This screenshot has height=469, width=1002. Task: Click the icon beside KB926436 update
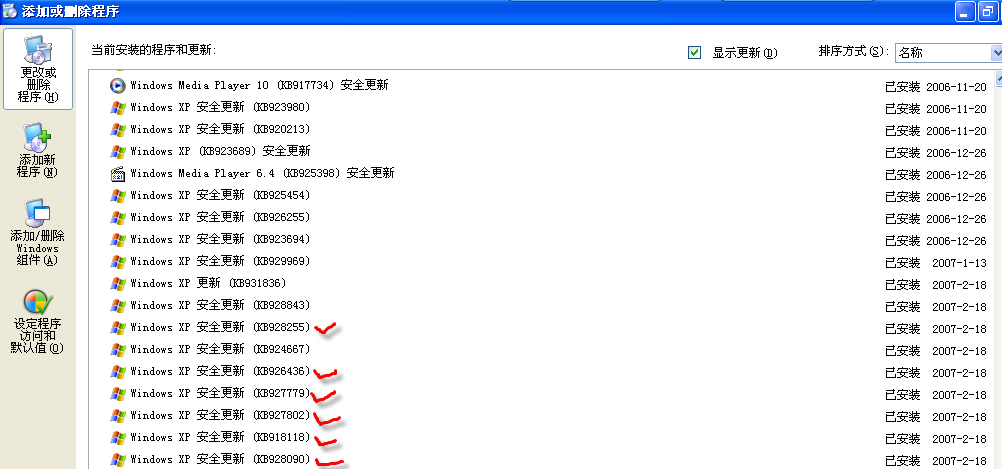[118, 371]
